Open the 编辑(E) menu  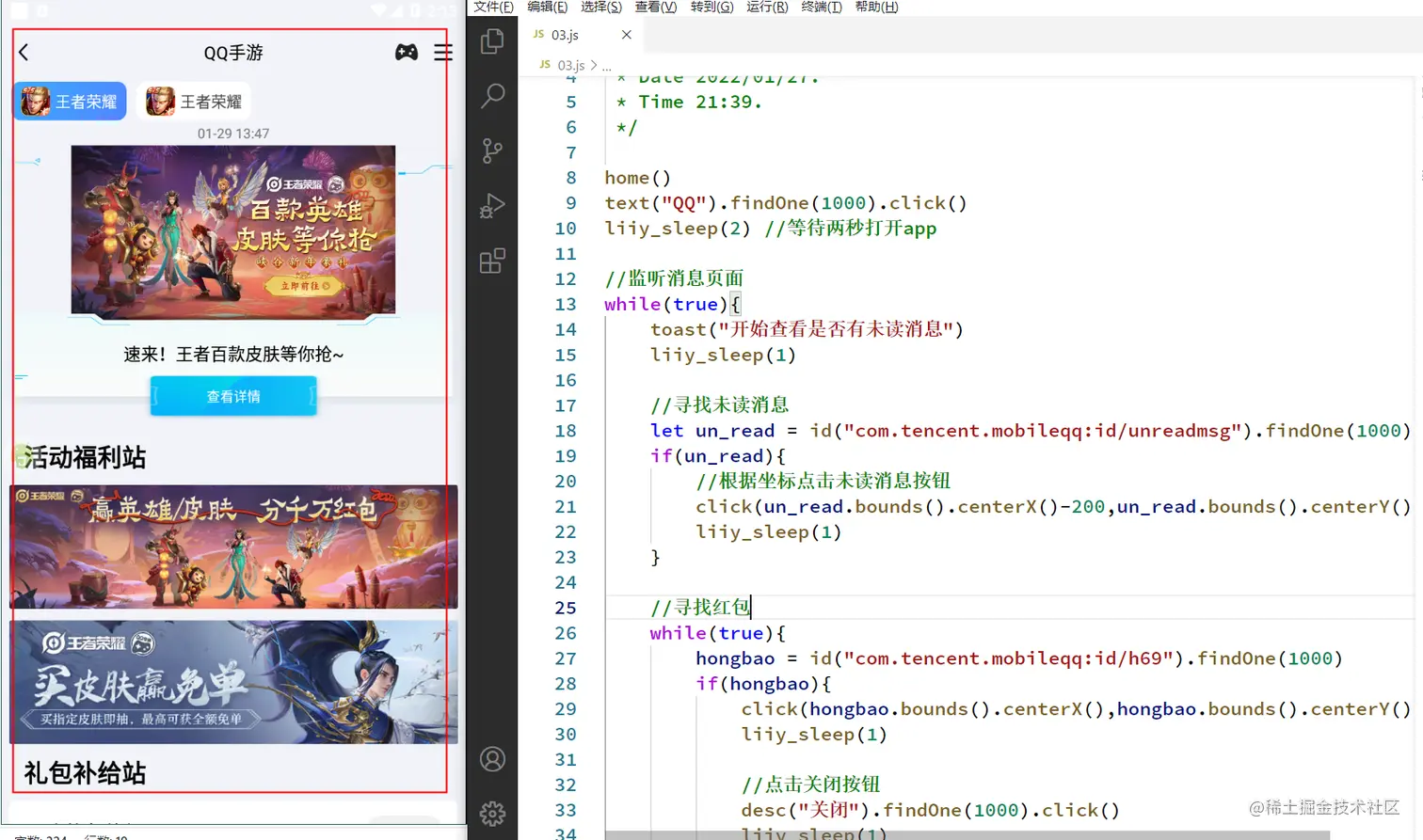(548, 7)
